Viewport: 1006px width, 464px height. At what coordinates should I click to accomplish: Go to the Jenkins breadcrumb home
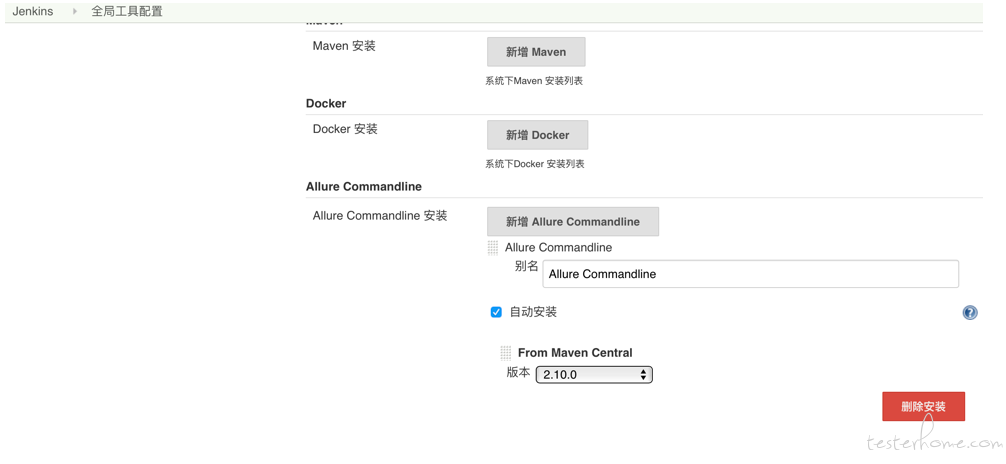click(33, 12)
